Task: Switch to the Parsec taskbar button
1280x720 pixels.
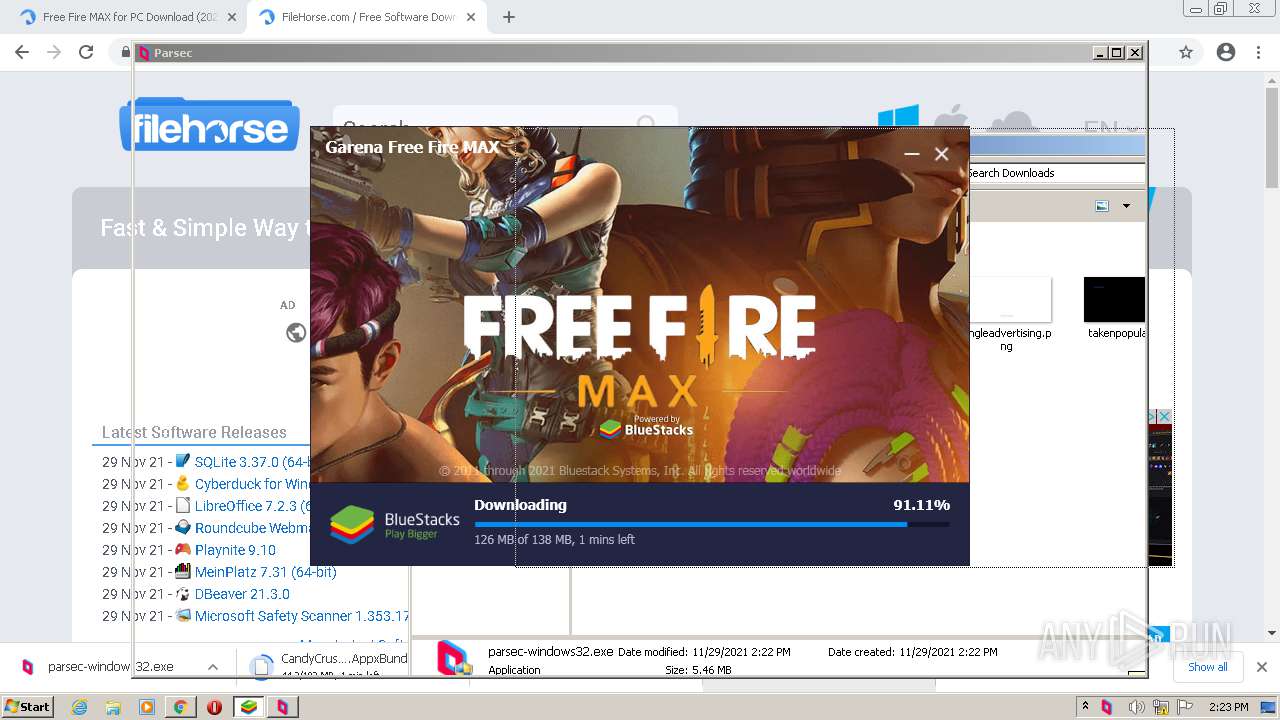Action: [x=282, y=706]
